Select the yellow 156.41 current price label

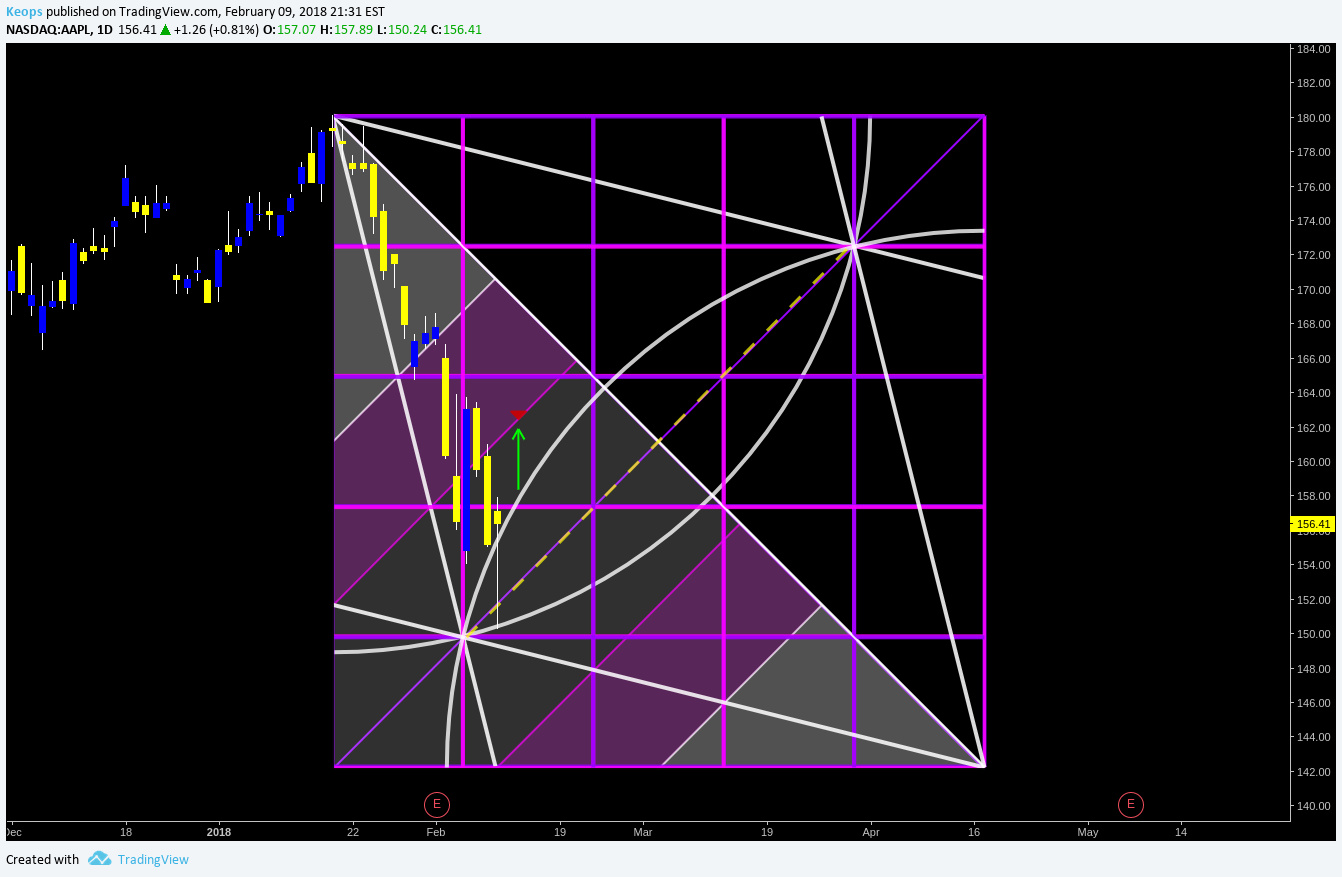coord(1312,524)
